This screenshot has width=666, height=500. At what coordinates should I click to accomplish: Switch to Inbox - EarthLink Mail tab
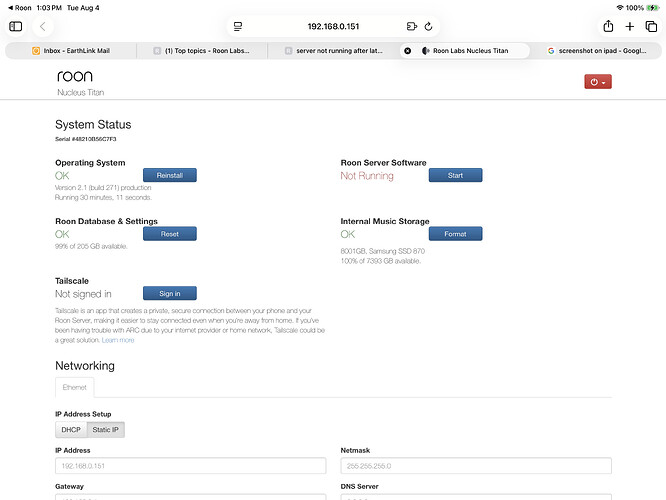coord(71,51)
